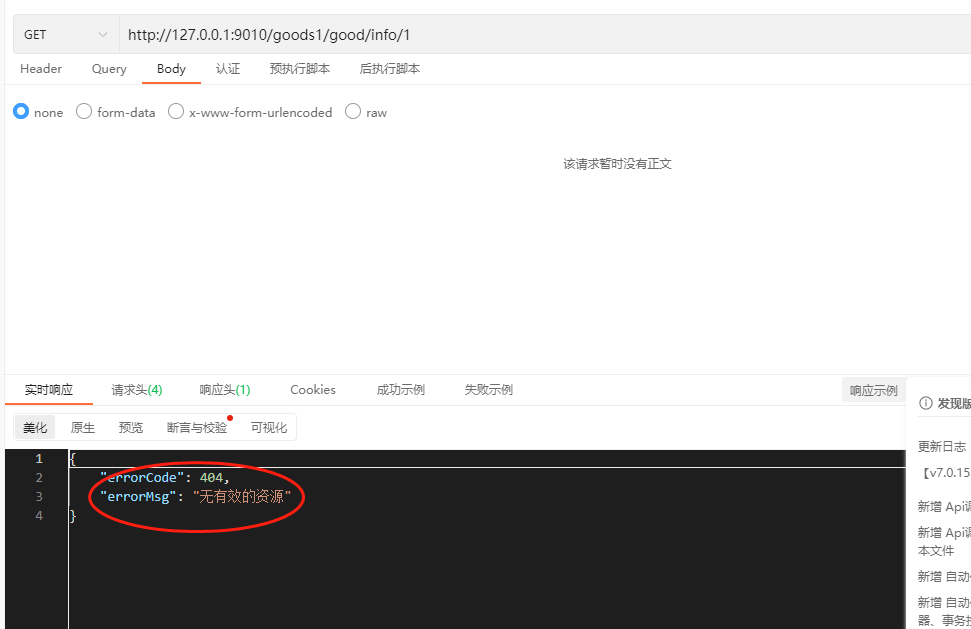Open the 断言与校验 view
Screen dimensions: 971x629
click(x=197, y=428)
